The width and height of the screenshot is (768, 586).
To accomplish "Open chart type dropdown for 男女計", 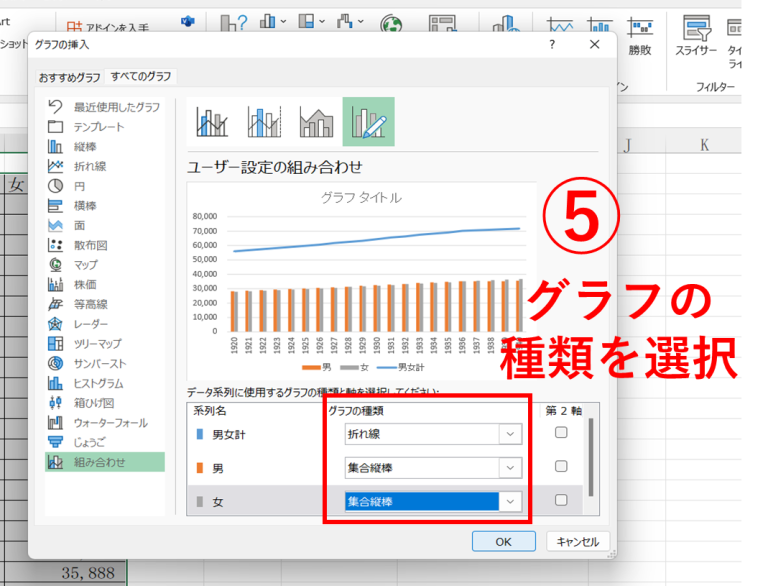I will [x=510, y=434].
